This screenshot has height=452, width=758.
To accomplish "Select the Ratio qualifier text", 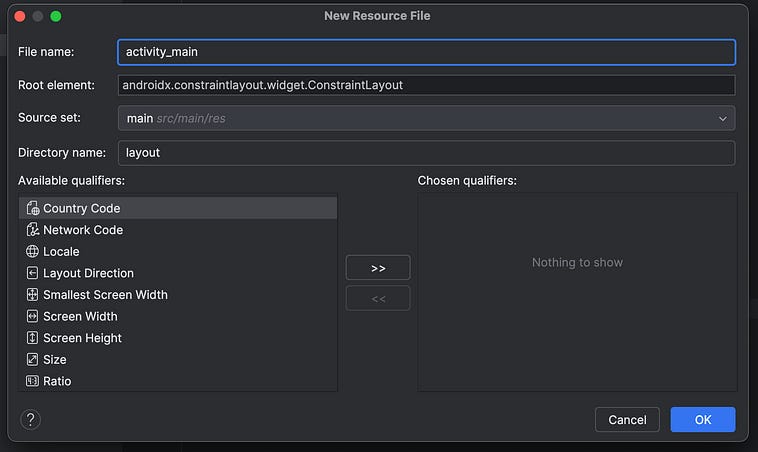I will click(57, 381).
